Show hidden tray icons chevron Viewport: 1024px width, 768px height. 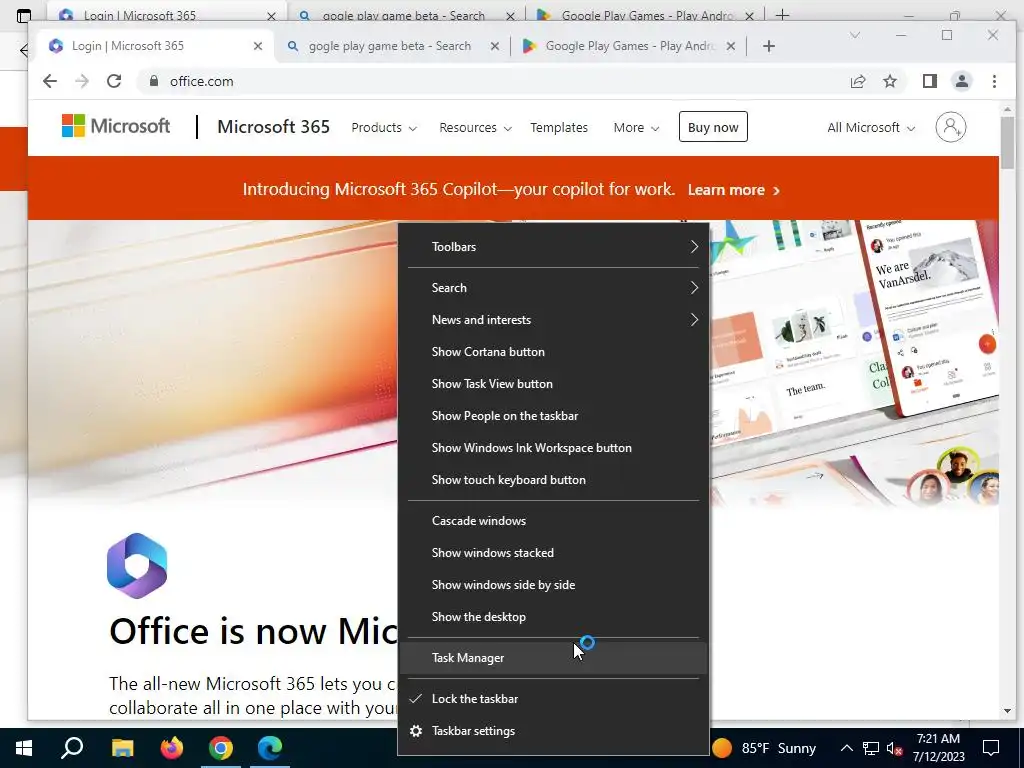coord(846,748)
